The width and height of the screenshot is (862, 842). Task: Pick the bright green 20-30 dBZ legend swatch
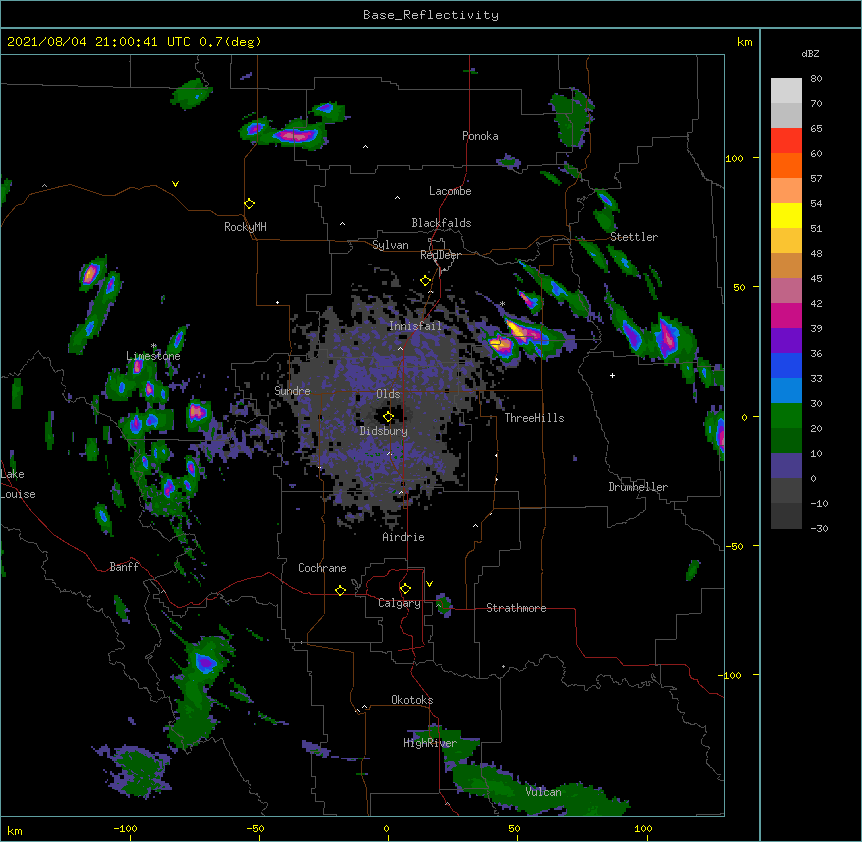point(786,416)
